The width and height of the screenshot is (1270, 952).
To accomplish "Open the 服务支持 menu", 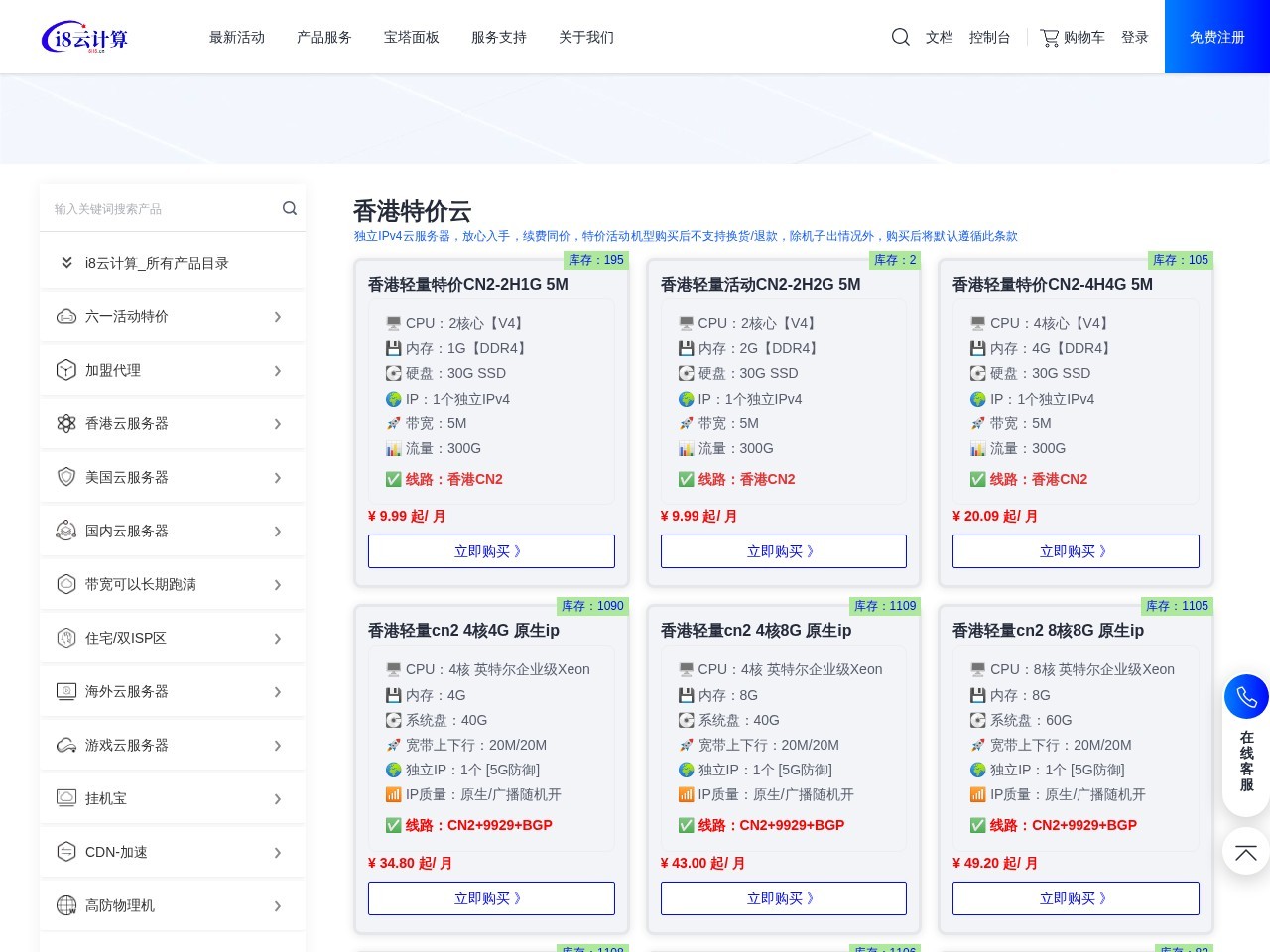I will 499,37.
